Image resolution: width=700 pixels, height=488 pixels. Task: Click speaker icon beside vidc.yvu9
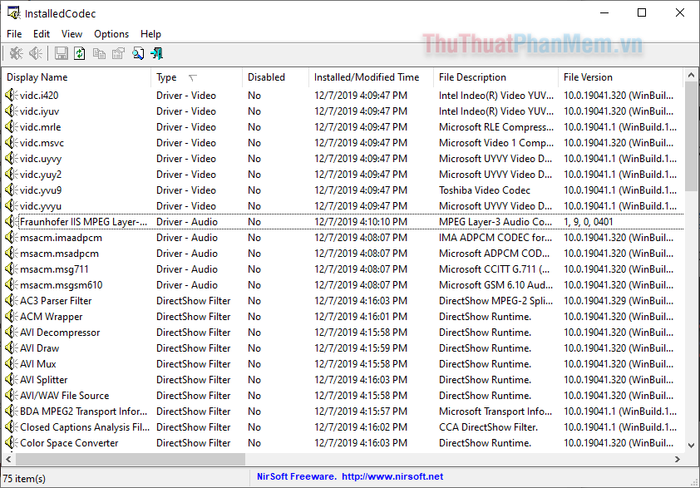pos(11,190)
